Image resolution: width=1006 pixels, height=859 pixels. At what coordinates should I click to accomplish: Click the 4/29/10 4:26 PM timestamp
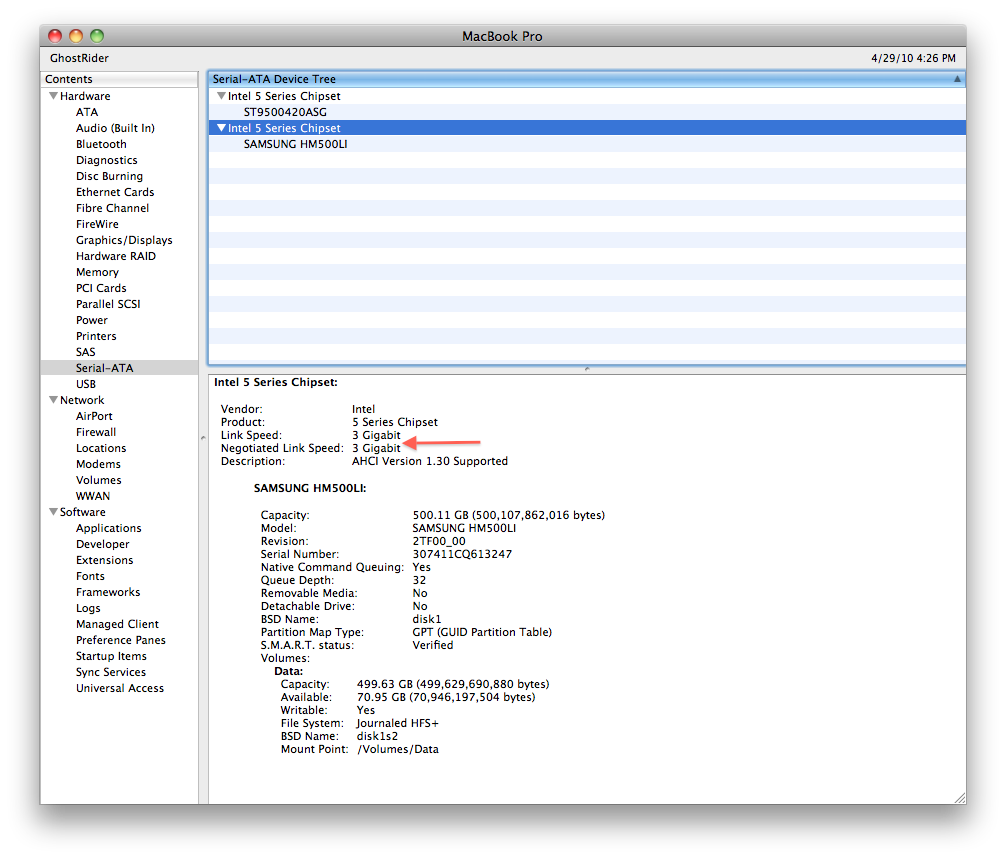coord(913,58)
